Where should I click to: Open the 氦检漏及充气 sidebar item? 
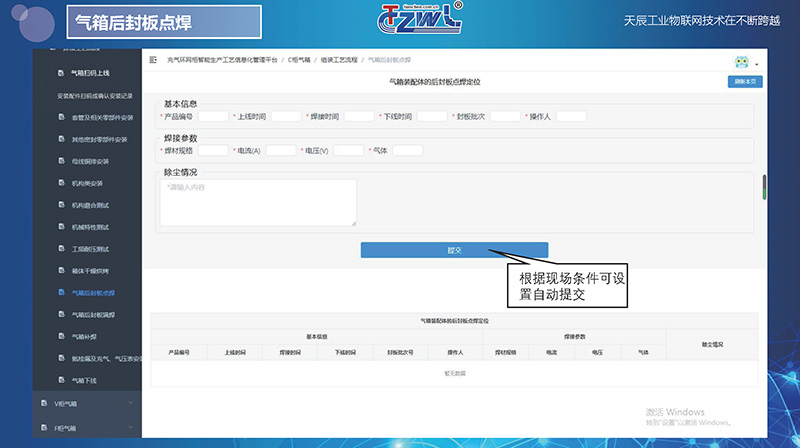click(x=106, y=359)
